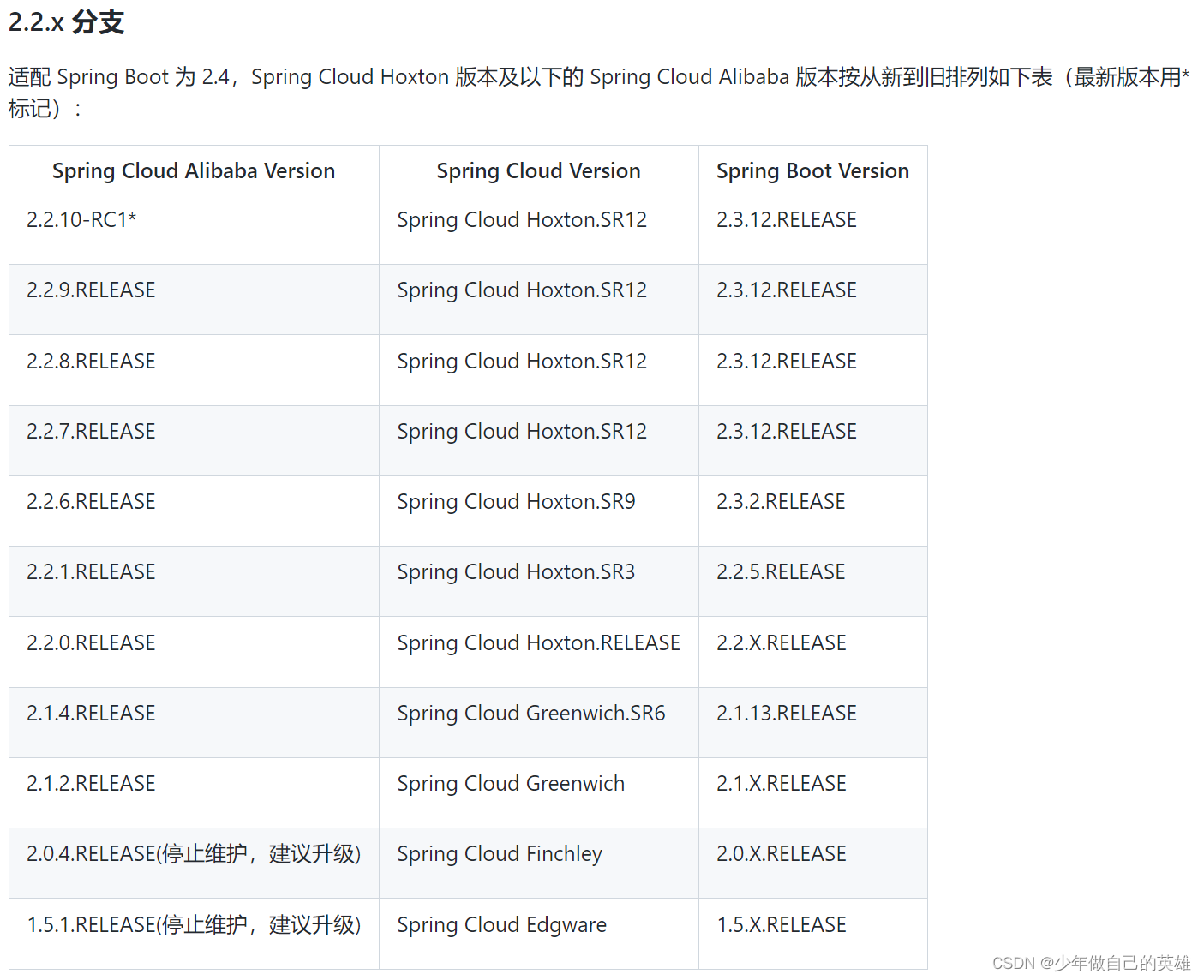The width and height of the screenshot is (1204, 980).
Task: Click the 'Spring Cloud Version' column header
Action: click(539, 170)
